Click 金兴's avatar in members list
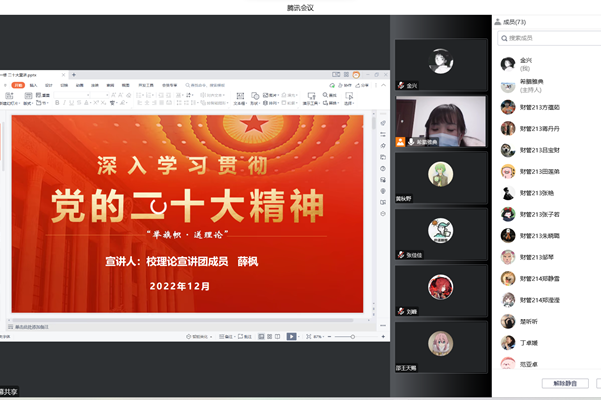 508,63
